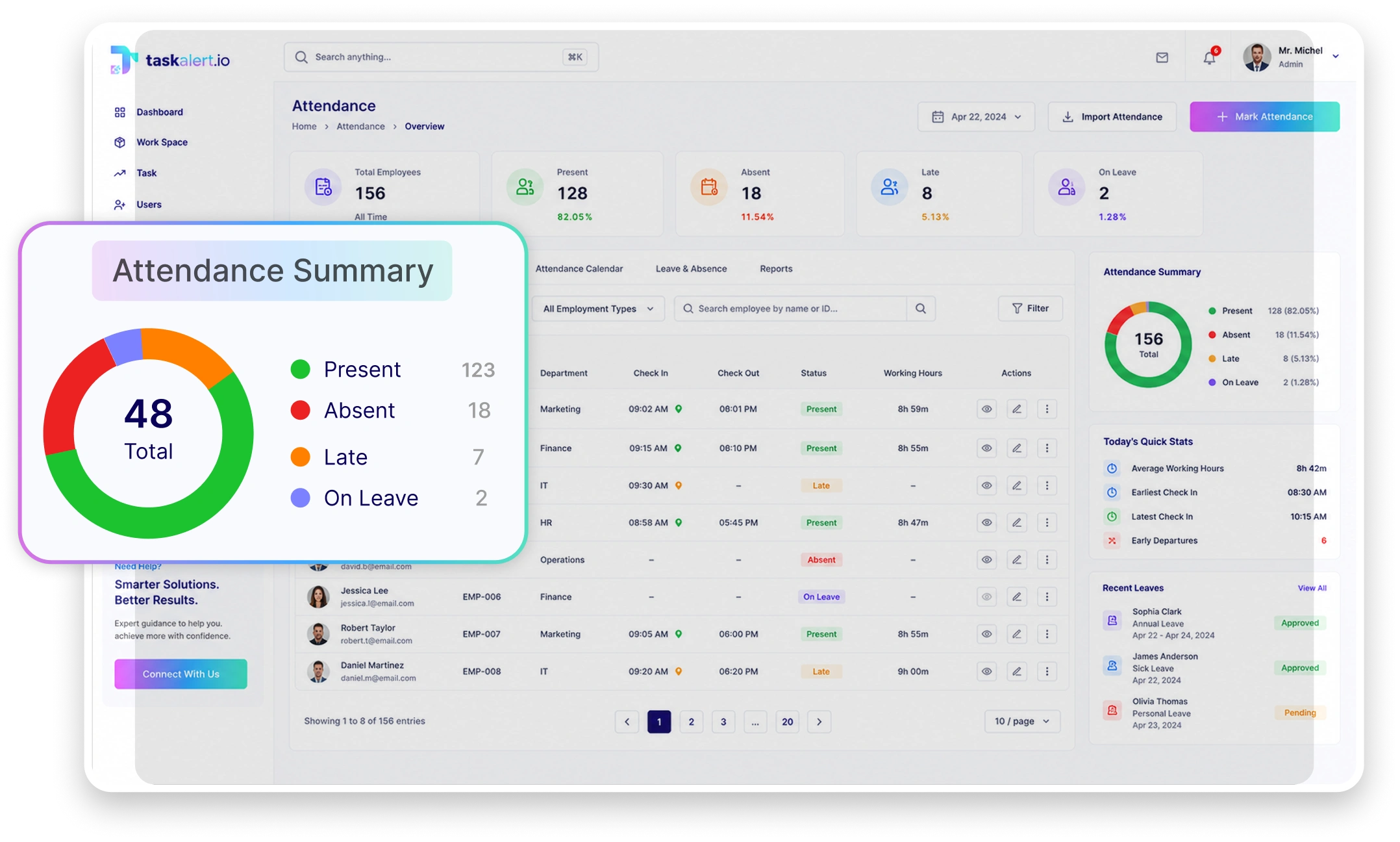Click orange Late dot in large summary
The image size is (1400, 842).
tap(300, 457)
